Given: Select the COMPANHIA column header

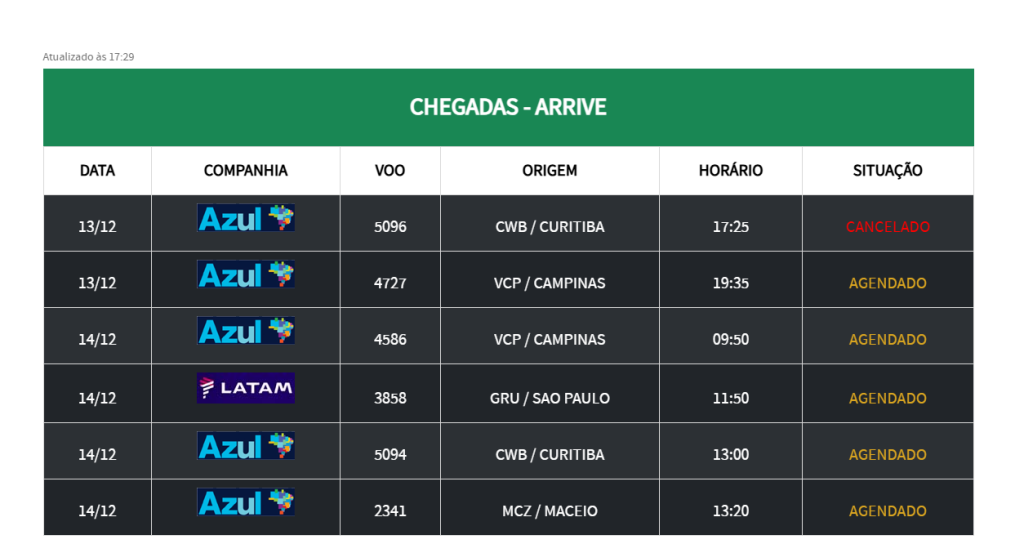Looking at the screenshot, I should tap(246, 170).
